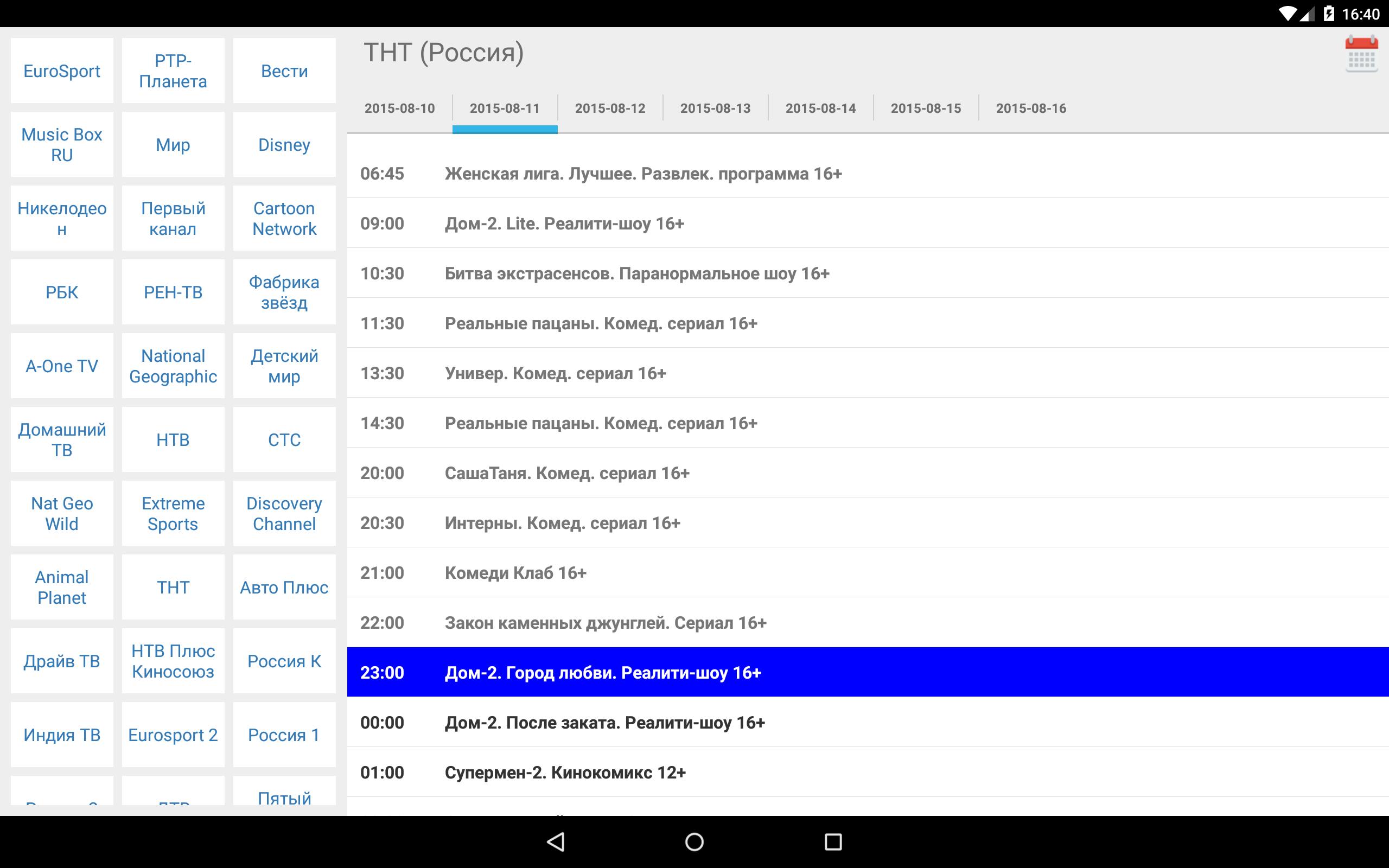Open the Extreme Sports channel
Image resolution: width=1389 pixels, height=868 pixels.
pyautogui.click(x=173, y=513)
